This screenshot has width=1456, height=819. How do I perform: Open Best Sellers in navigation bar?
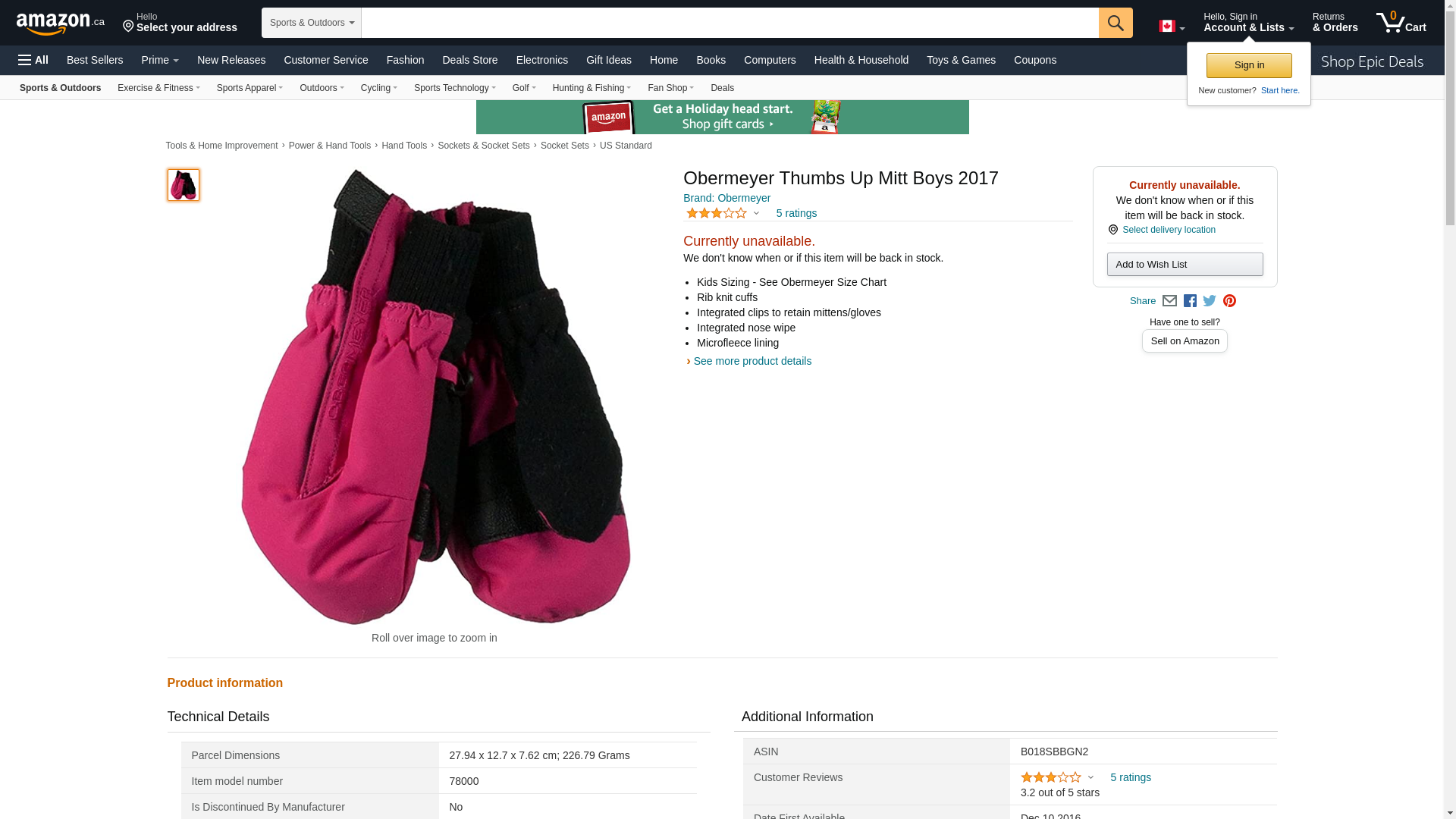tap(95, 60)
